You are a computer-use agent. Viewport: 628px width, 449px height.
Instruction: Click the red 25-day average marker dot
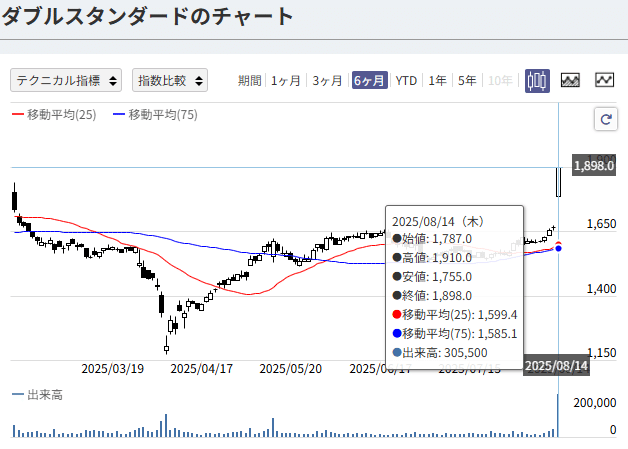click(558, 244)
